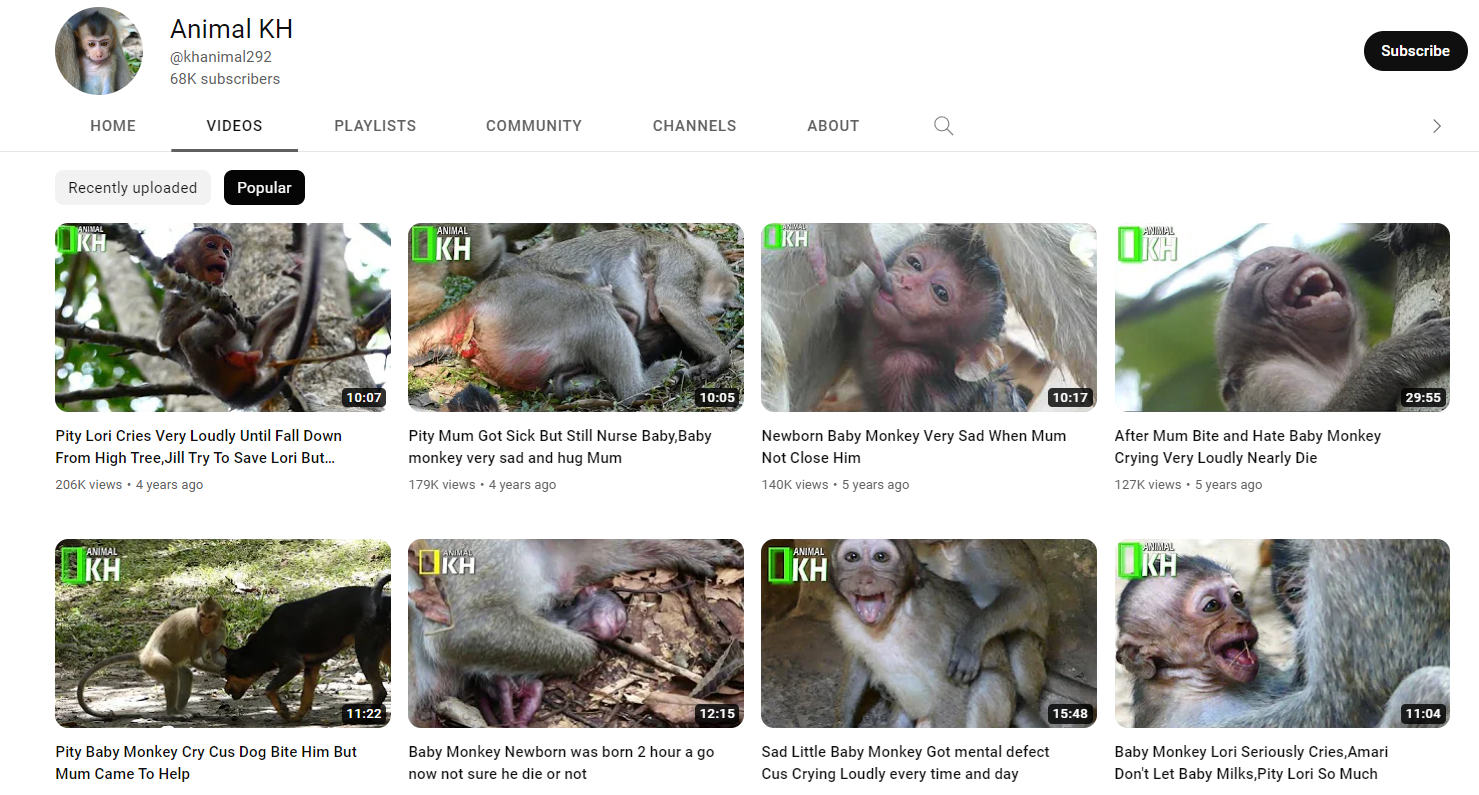The width and height of the screenshot is (1479, 795).
Task: Click title 'After Mum Bite and Hate Baby Monkey'
Action: pos(1248,447)
